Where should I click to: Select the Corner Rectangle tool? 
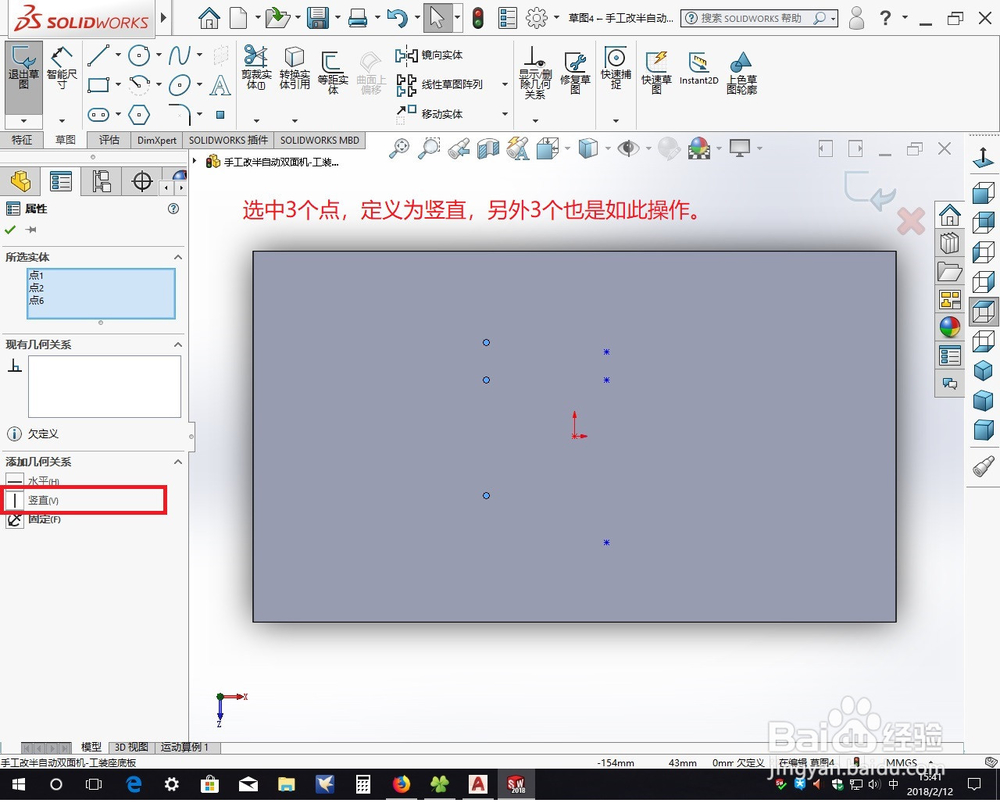[x=98, y=85]
